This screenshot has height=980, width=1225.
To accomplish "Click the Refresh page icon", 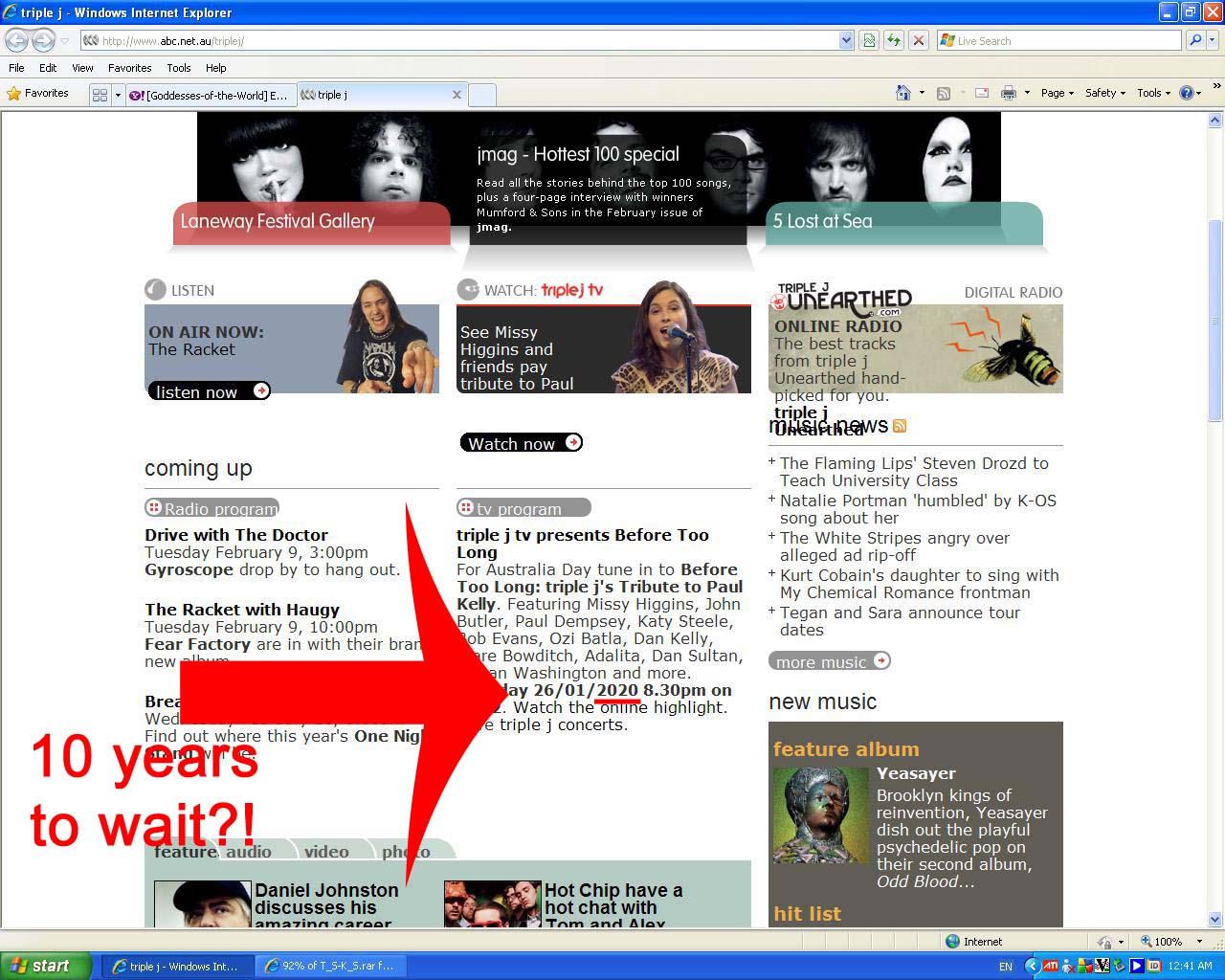I will point(893,40).
